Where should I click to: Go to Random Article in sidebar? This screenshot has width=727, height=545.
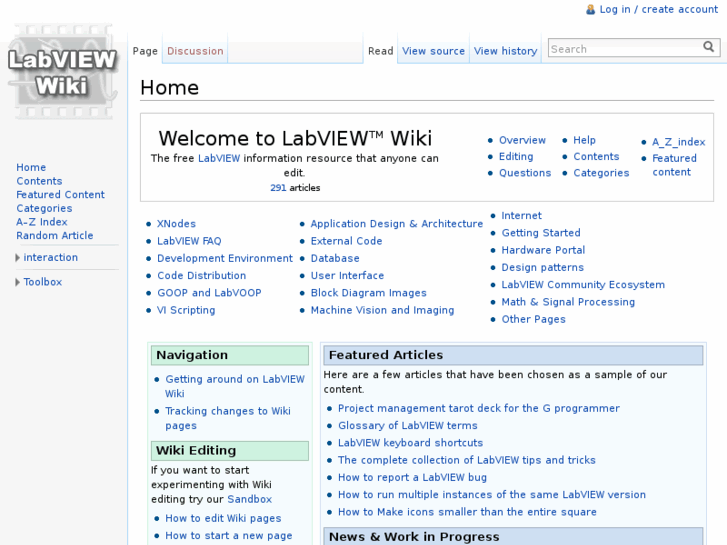(x=54, y=236)
